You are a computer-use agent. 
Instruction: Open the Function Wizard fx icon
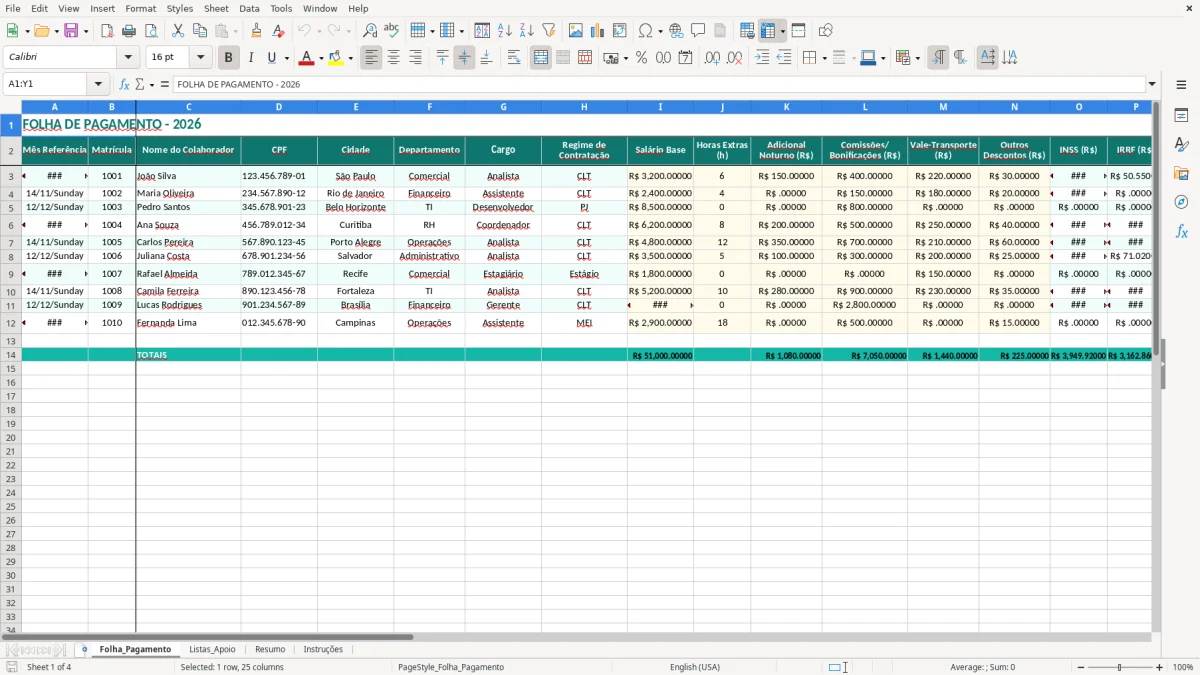click(124, 84)
